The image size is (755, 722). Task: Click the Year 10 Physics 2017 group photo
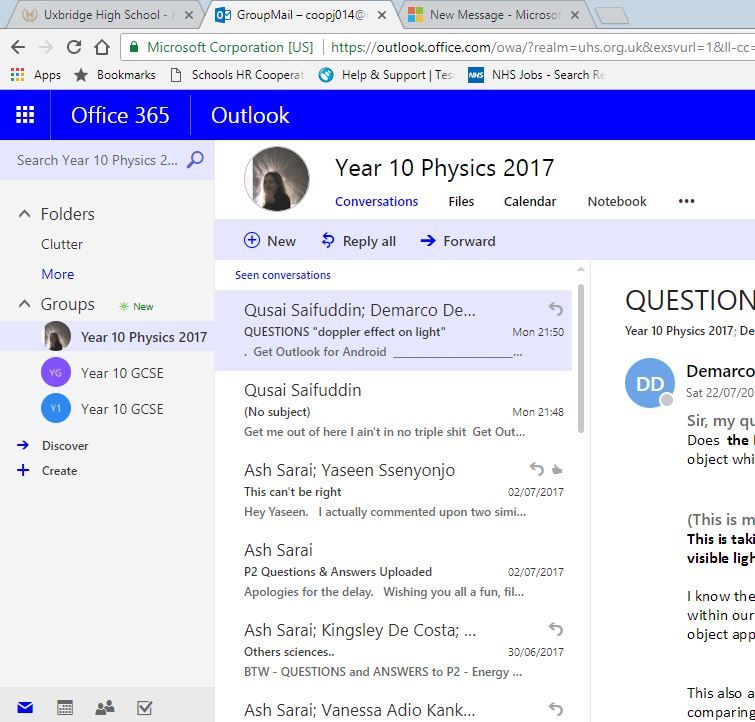click(277, 179)
